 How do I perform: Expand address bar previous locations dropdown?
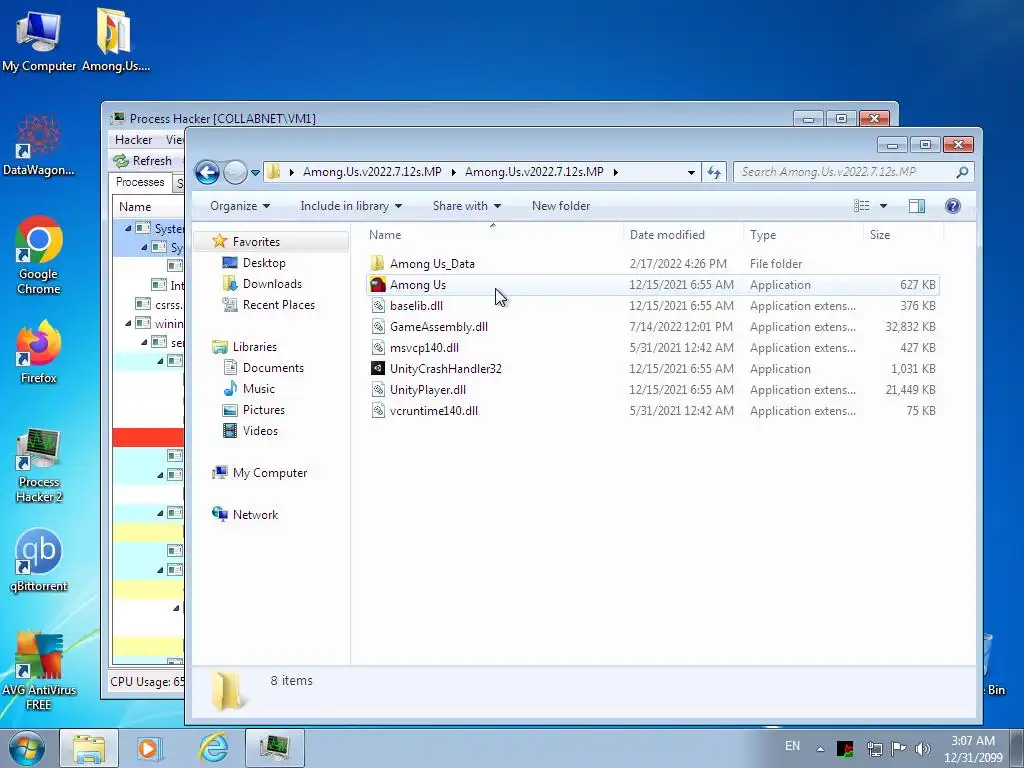691,173
